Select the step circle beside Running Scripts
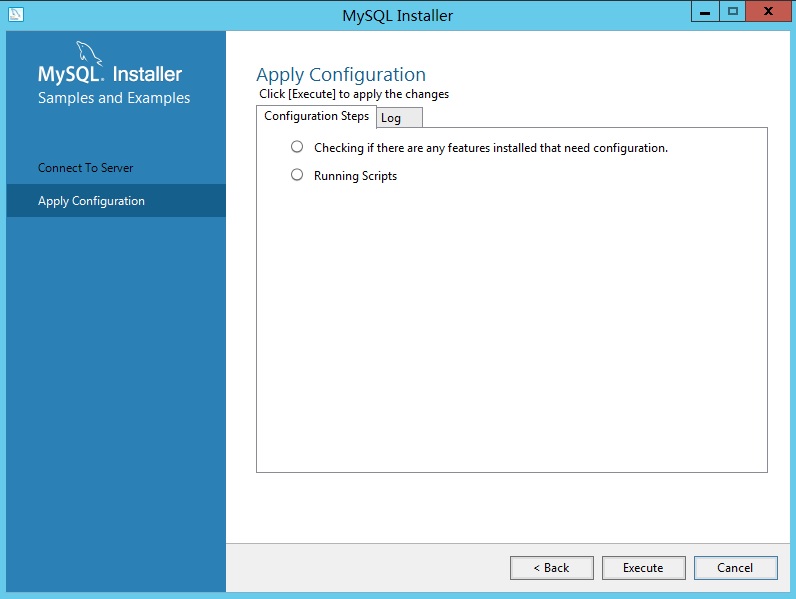This screenshot has height=599, width=796. click(x=297, y=175)
